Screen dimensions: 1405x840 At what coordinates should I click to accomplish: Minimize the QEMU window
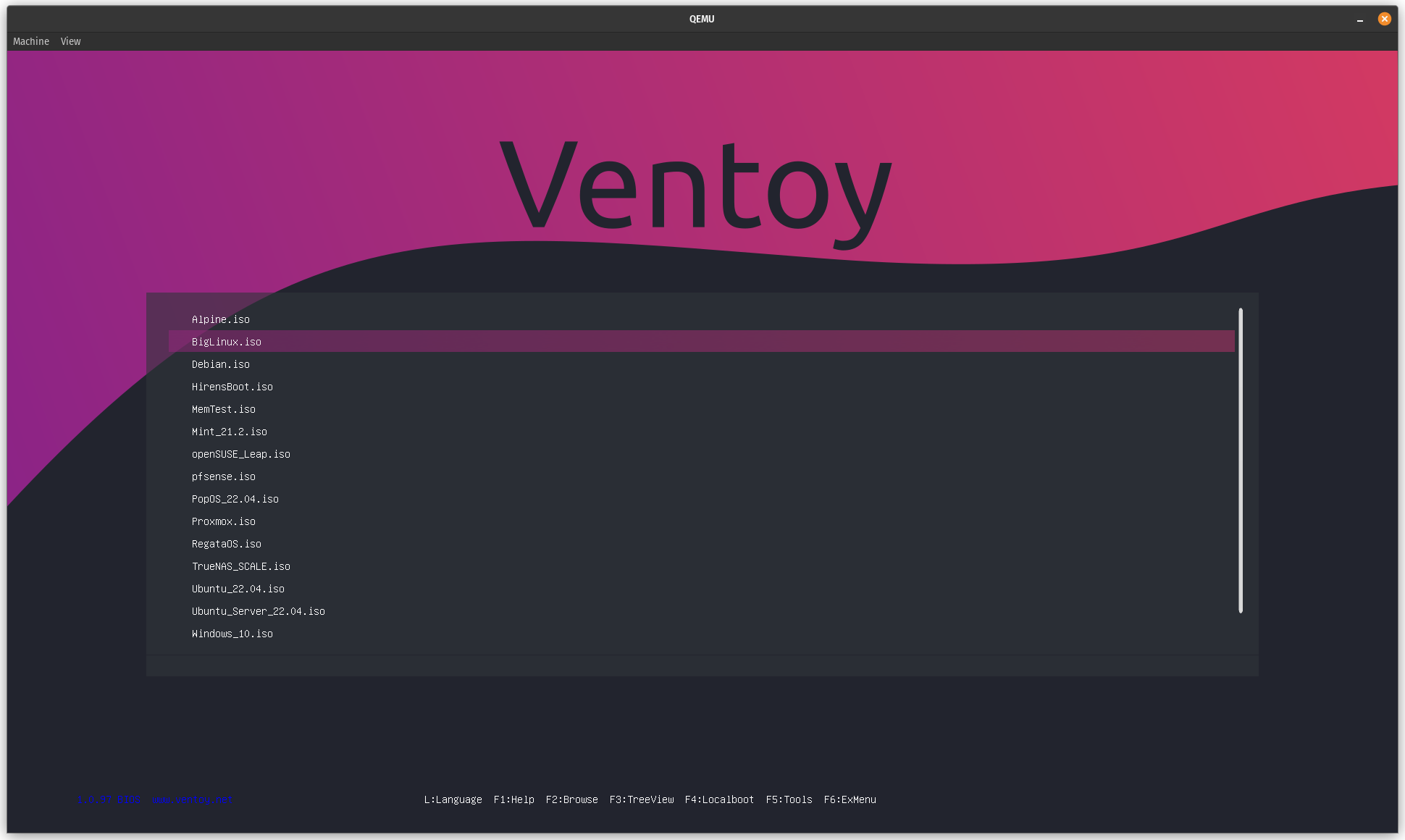(x=1359, y=20)
